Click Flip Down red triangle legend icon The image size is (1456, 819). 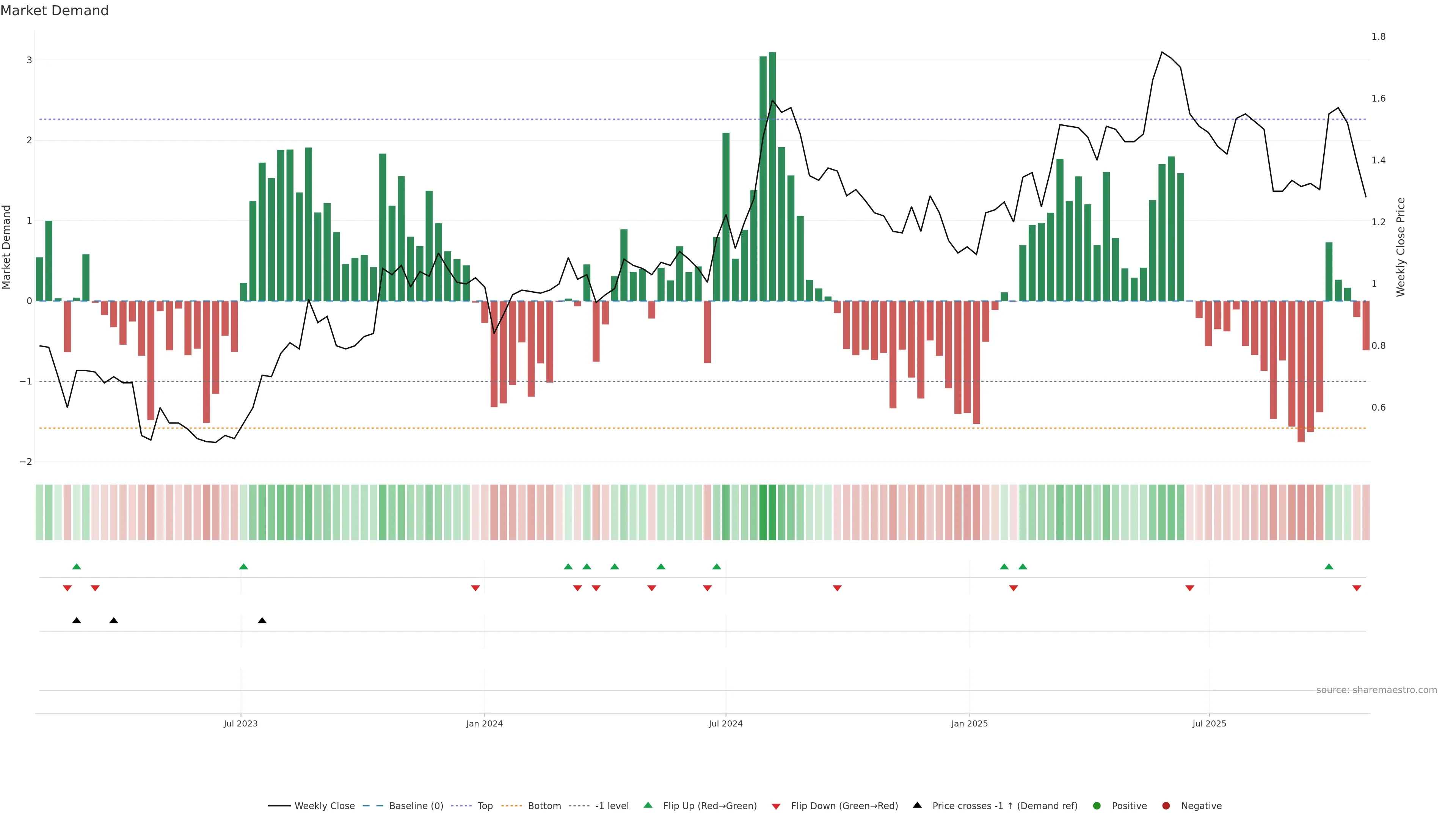pos(776,806)
